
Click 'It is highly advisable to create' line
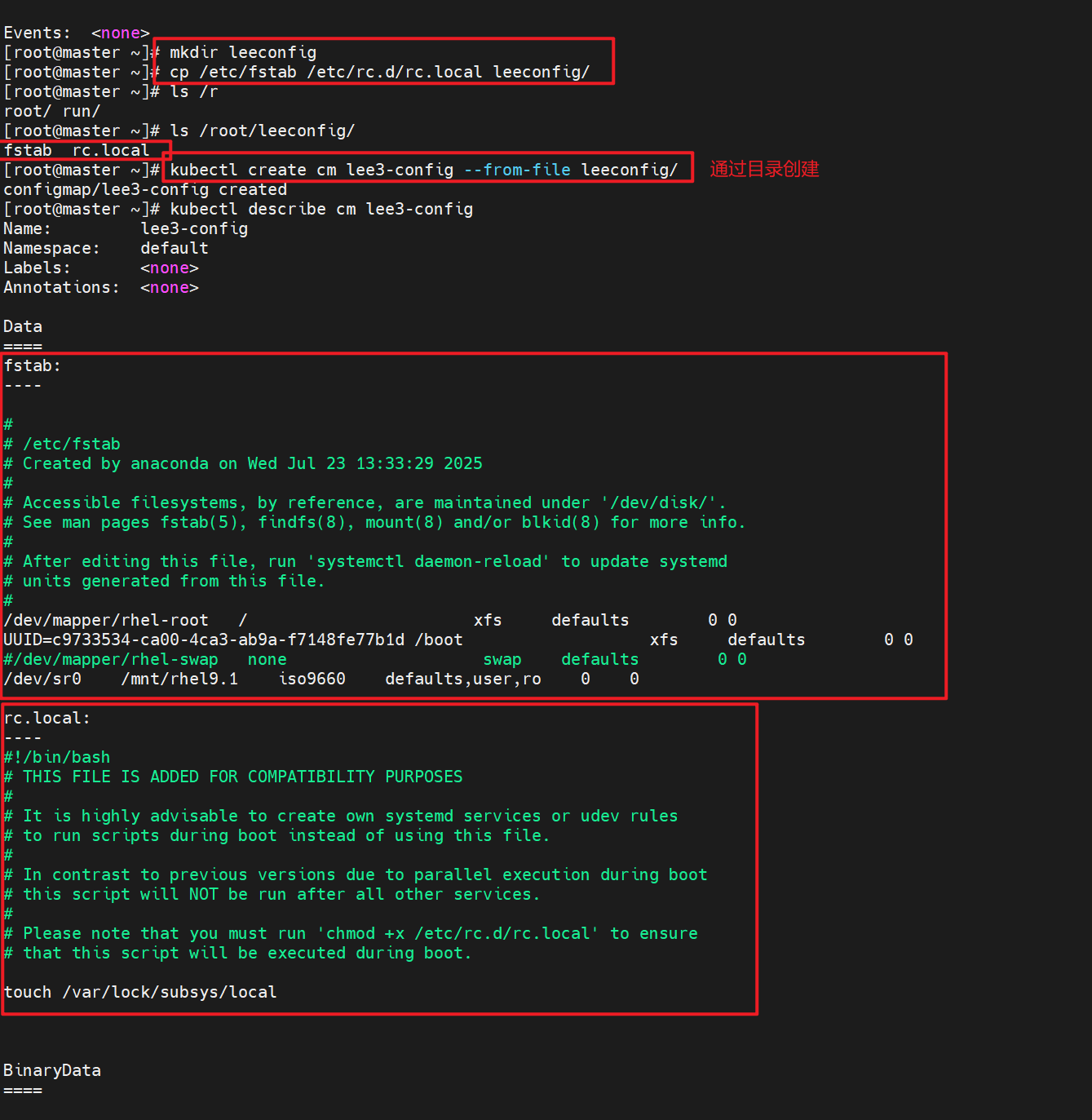341,816
